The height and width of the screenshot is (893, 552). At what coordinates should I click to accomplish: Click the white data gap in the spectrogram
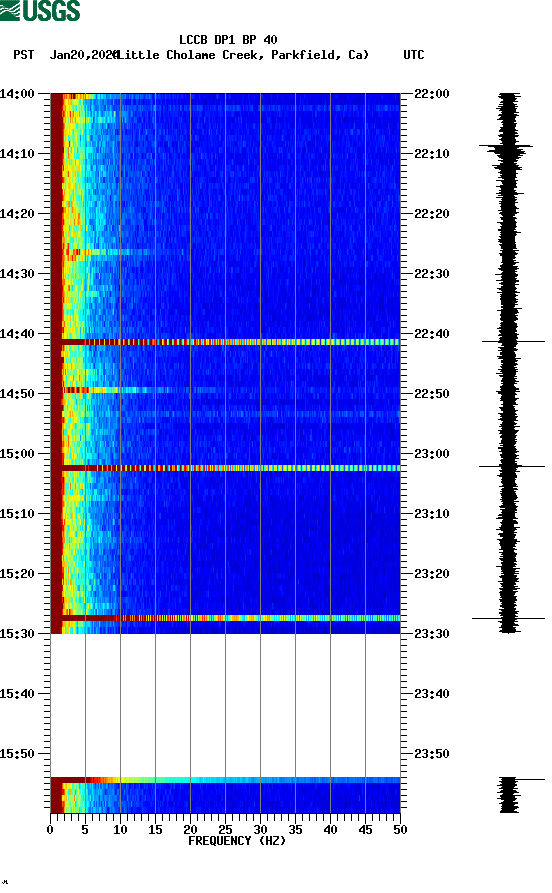[x=225, y=706]
